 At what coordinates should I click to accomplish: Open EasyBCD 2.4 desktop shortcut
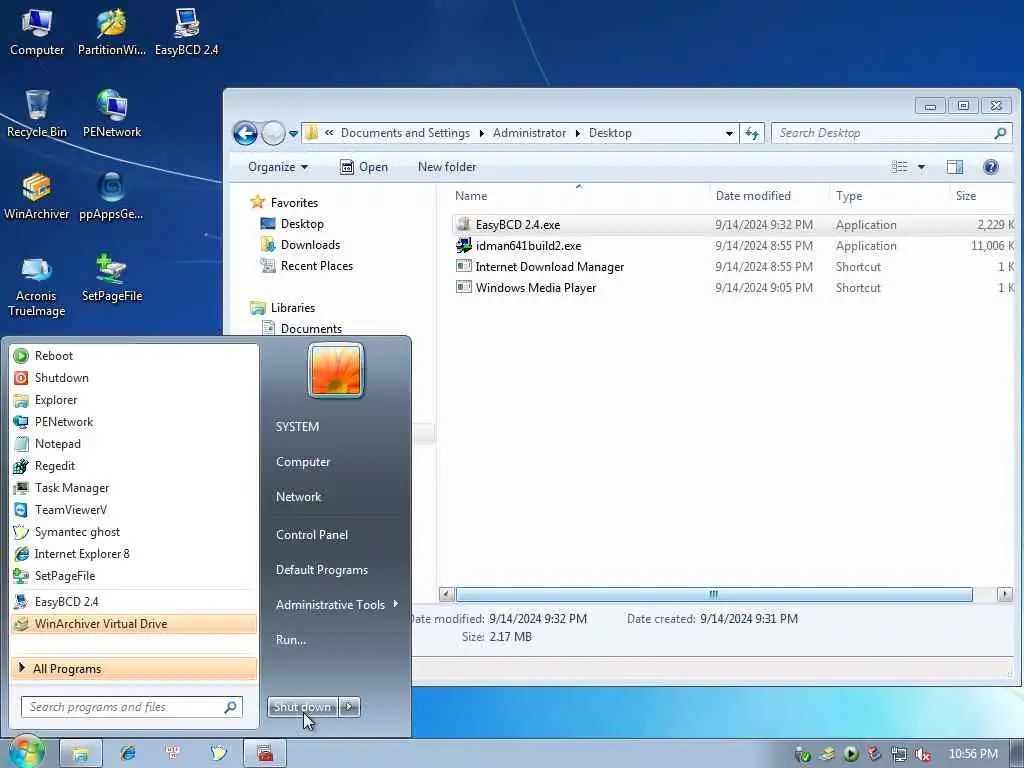click(x=186, y=33)
